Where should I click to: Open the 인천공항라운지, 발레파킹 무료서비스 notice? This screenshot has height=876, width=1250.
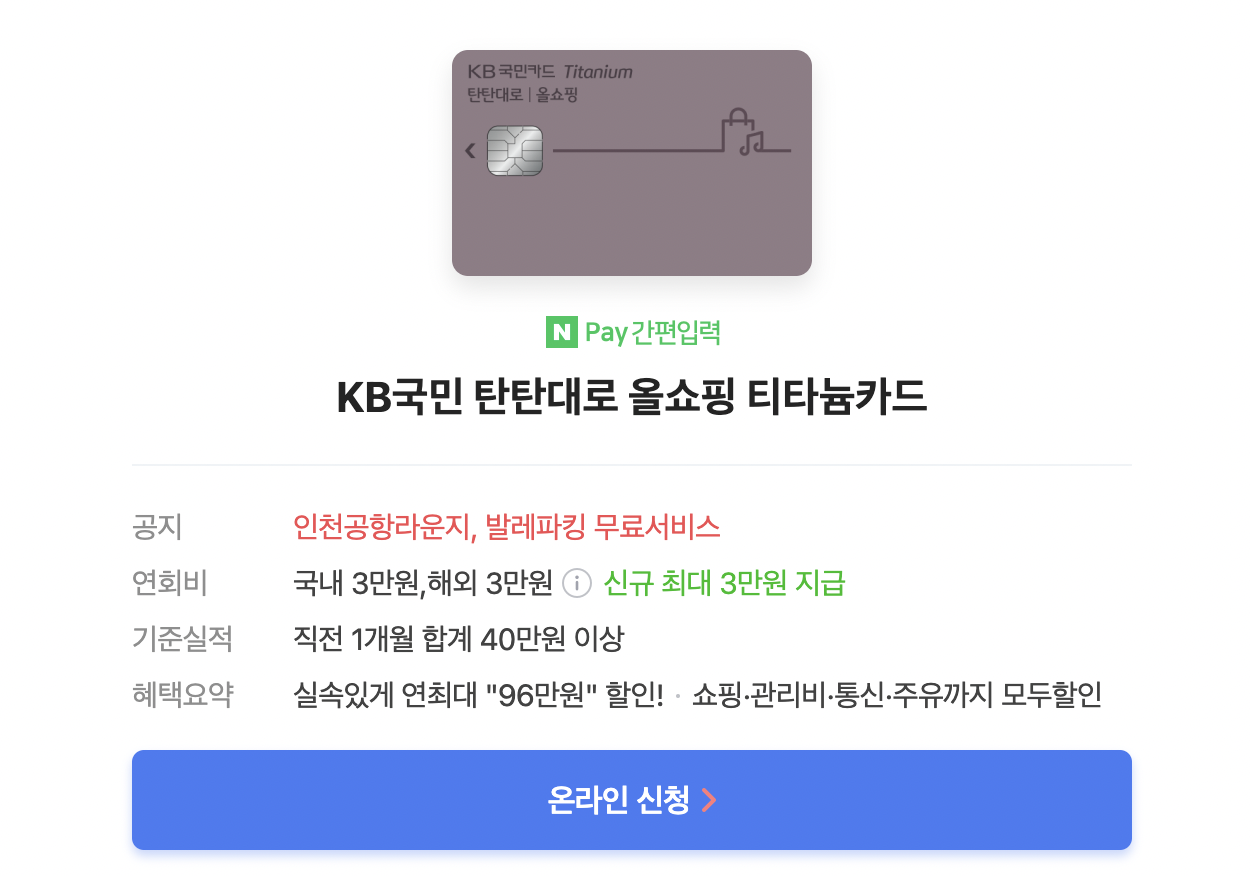pos(507,526)
